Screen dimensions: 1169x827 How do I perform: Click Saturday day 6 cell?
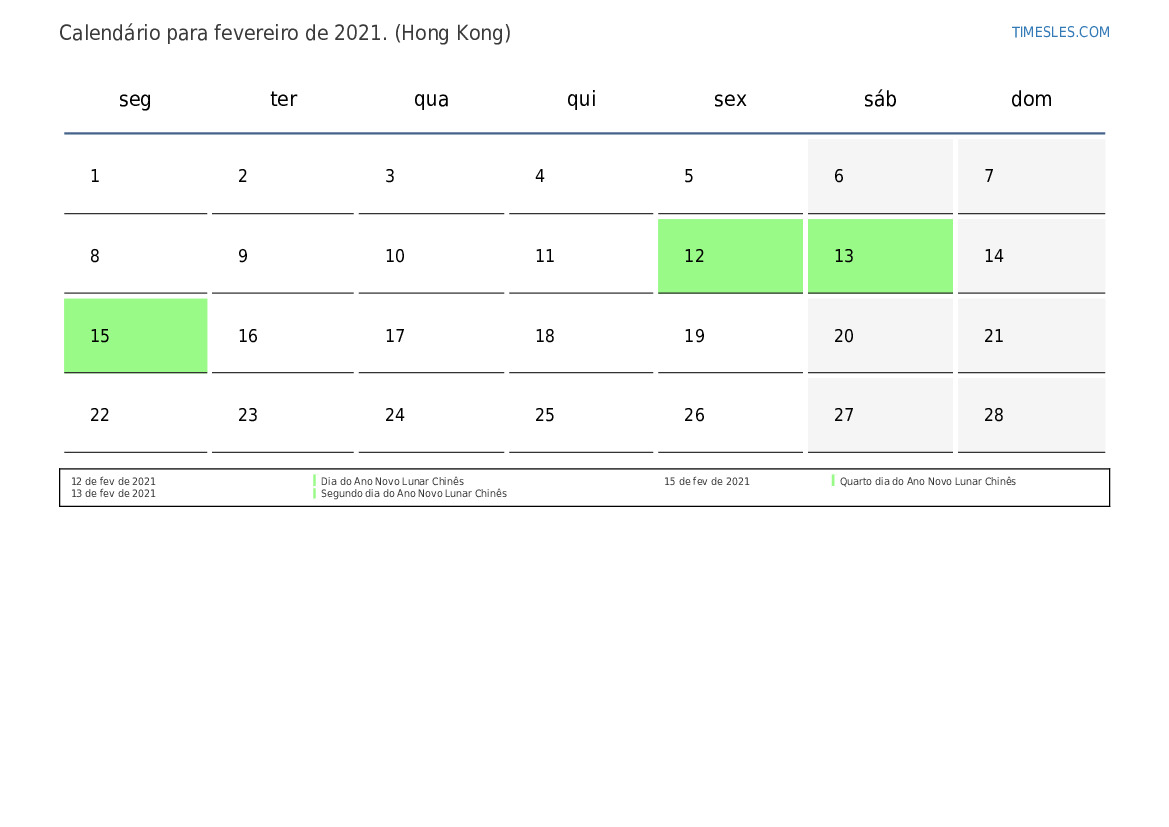880,176
